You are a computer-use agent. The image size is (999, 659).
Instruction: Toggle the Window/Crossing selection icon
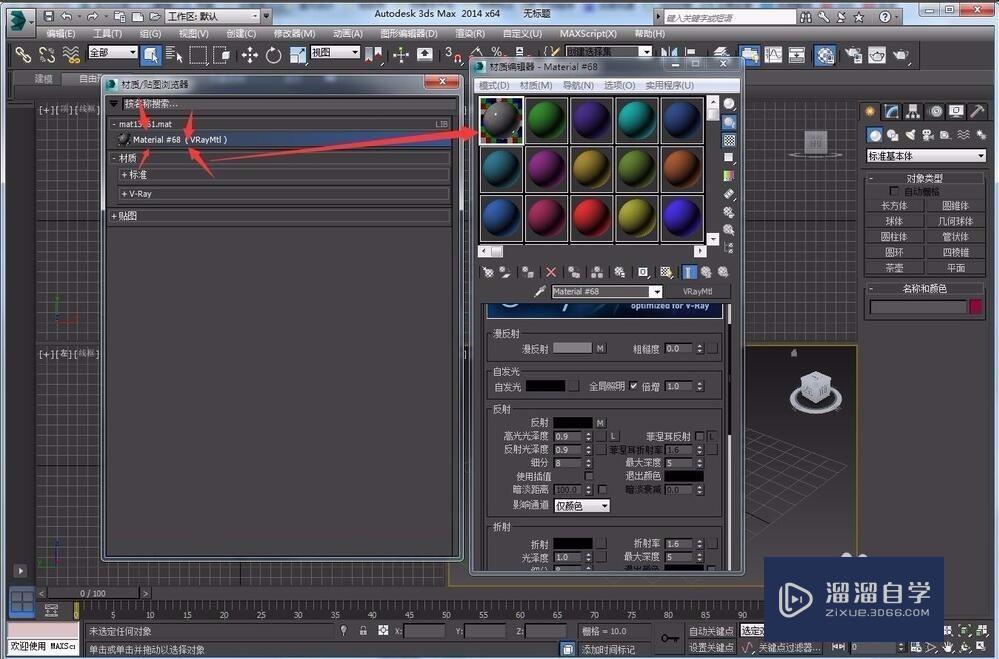(222, 55)
